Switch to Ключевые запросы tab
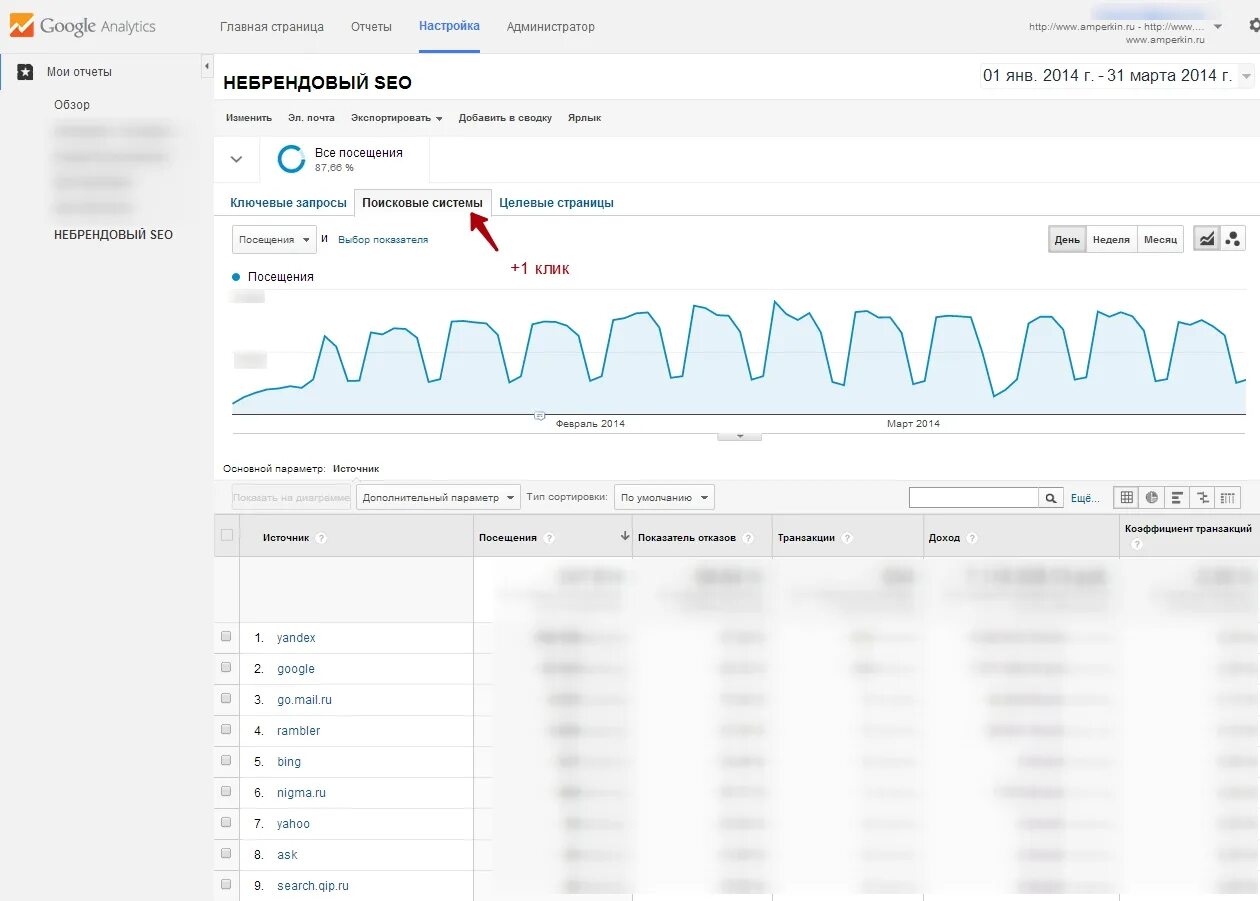 pyautogui.click(x=288, y=203)
